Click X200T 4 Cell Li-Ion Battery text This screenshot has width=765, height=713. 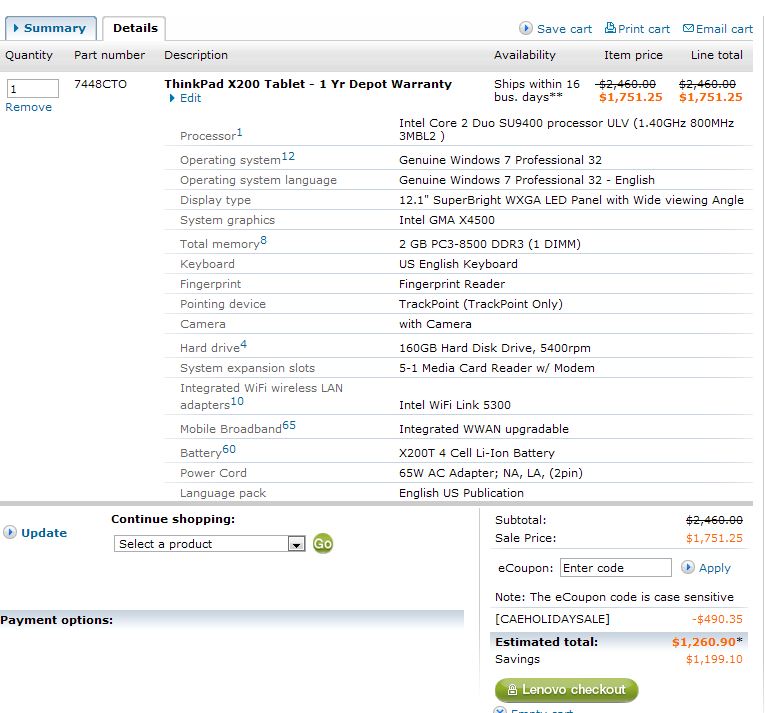[477, 453]
